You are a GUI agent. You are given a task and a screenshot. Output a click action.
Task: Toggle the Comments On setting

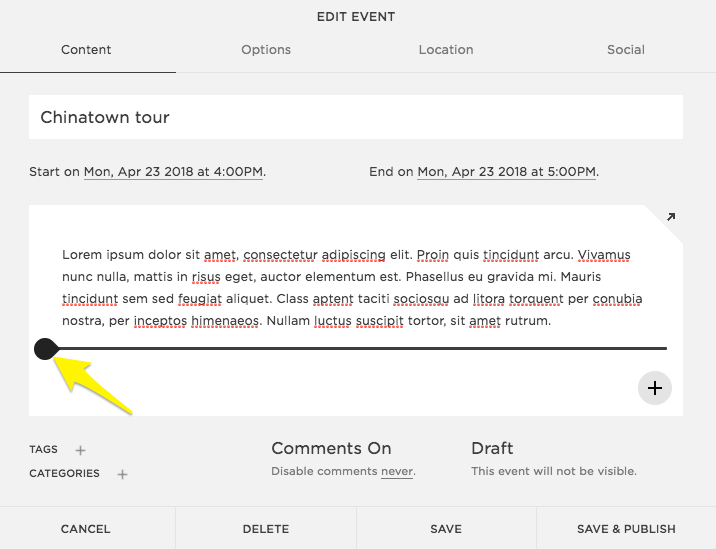[331, 448]
